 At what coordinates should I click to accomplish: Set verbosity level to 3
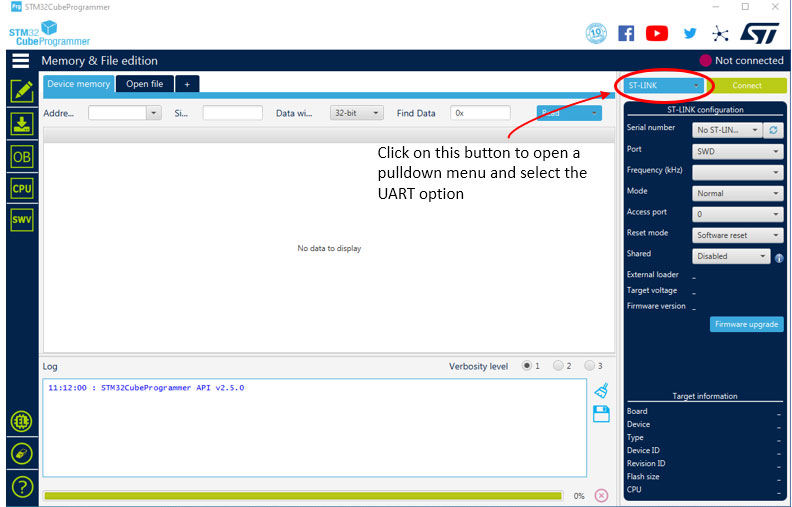(589, 366)
